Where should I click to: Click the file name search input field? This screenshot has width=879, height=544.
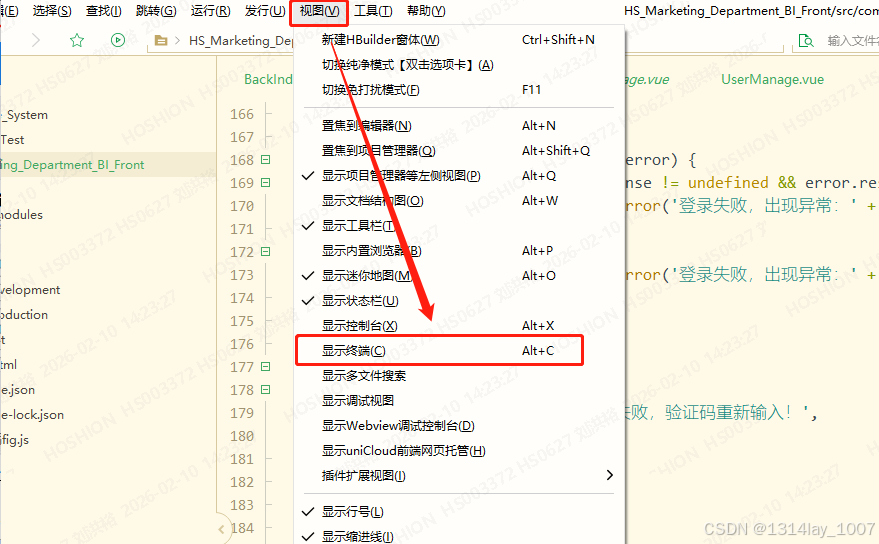coord(850,41)
